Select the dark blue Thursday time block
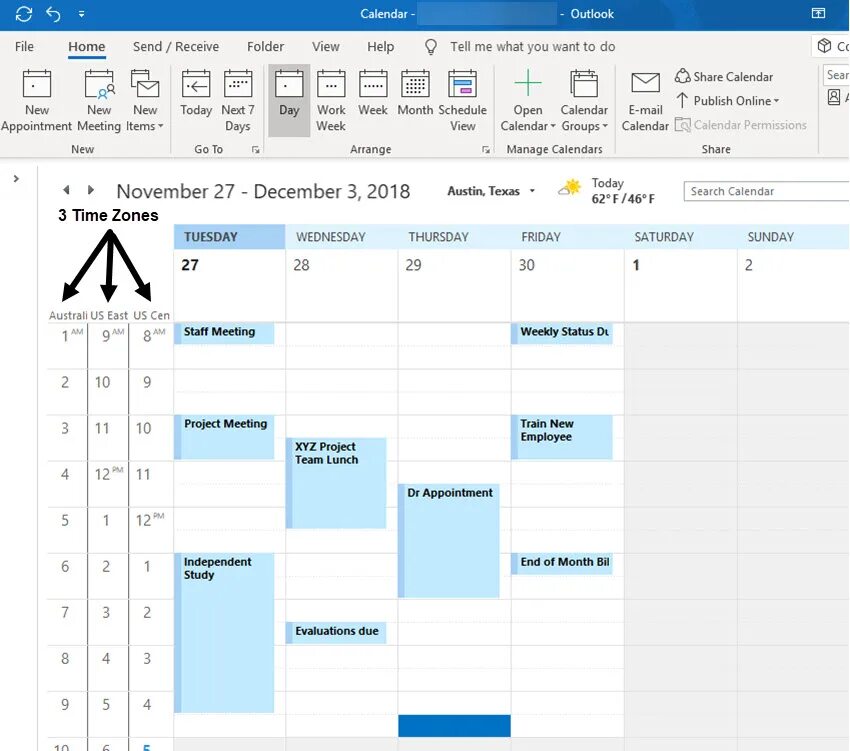The height and width of the screenshot is (751, 850). (x=454, y=726)
